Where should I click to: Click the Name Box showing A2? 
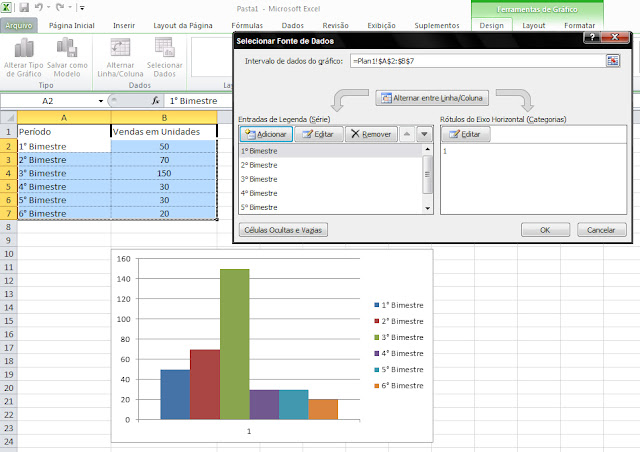click(48, 101)
